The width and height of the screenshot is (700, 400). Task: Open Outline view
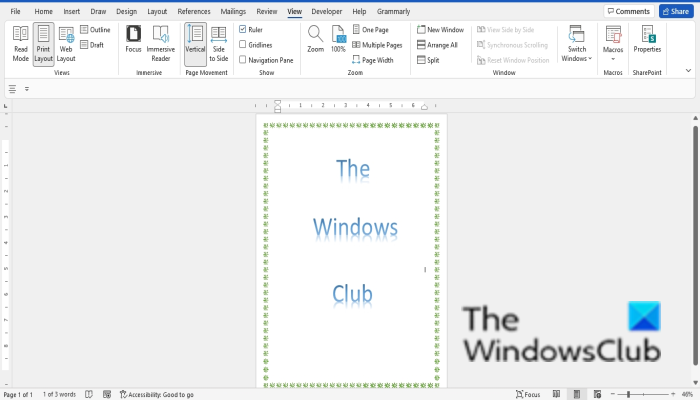click(95, 29)
